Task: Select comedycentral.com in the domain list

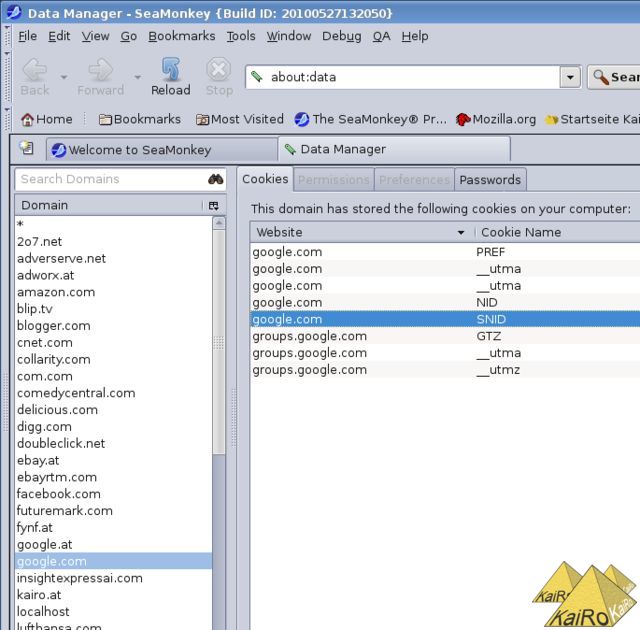Action: (113, 393)
